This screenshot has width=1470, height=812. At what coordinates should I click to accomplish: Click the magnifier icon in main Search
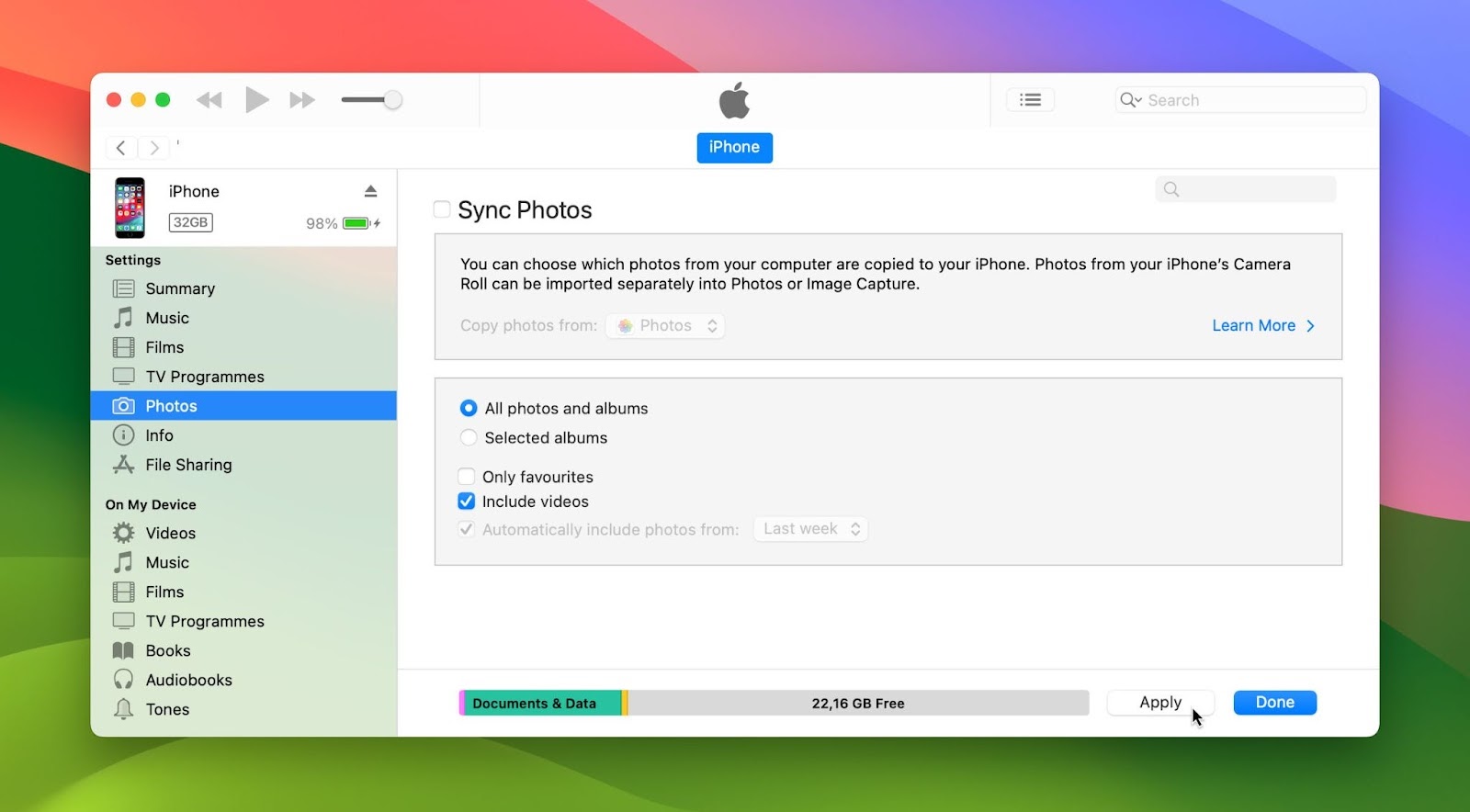pos(1131,100)
